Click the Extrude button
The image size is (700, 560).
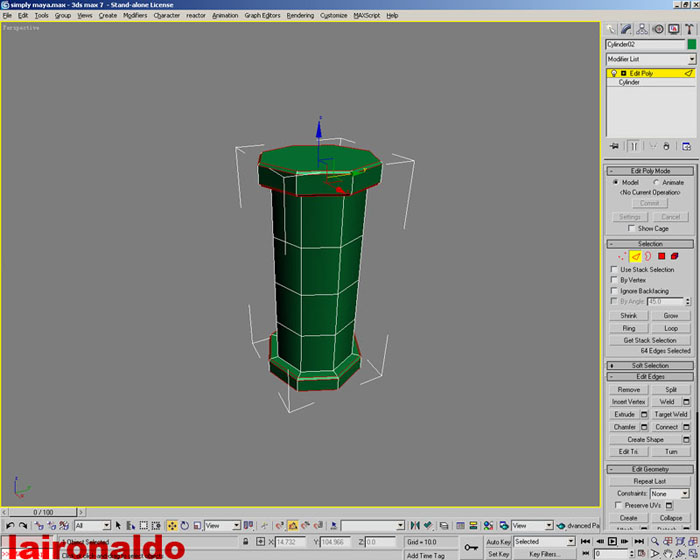tap(624, 414)
